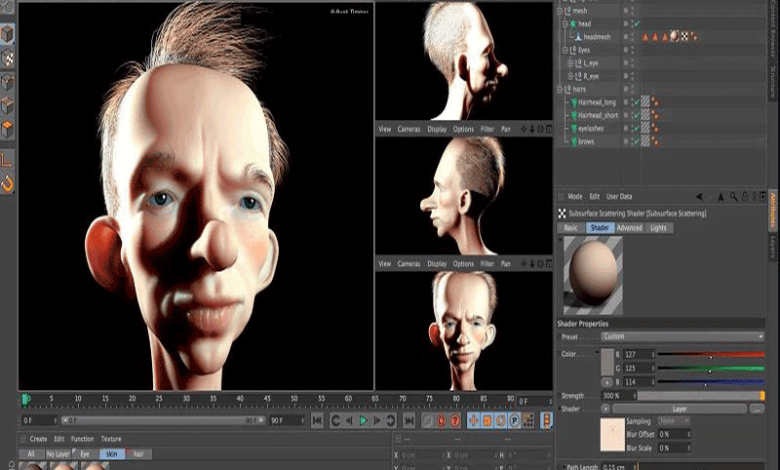Click the red Record Active Objects icon
Image resolution: width=780 pixels, height=470 pixels.
tap(440, 421)
